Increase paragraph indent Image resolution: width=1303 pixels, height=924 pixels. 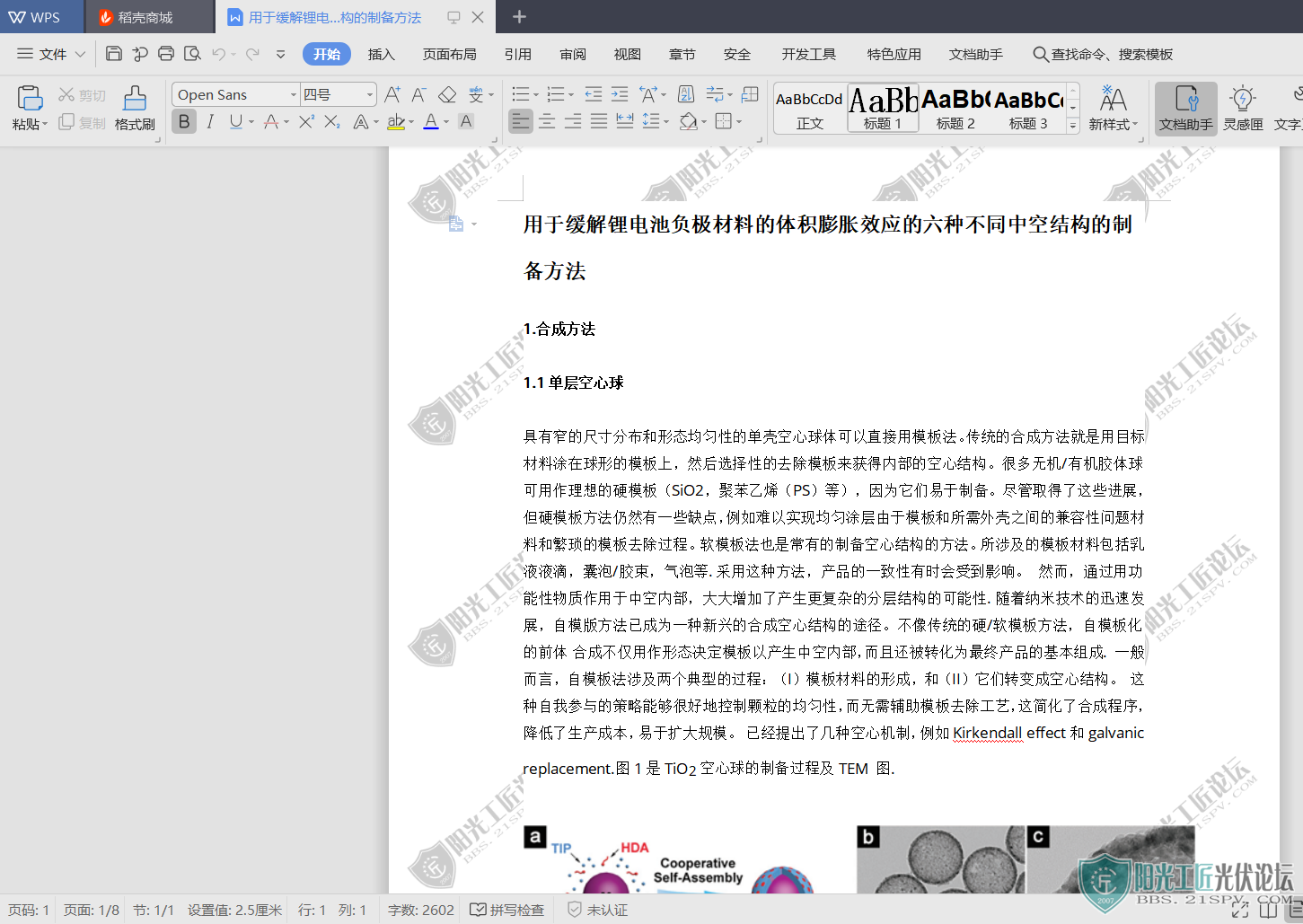pyautogui.click(x=620, y=94)
